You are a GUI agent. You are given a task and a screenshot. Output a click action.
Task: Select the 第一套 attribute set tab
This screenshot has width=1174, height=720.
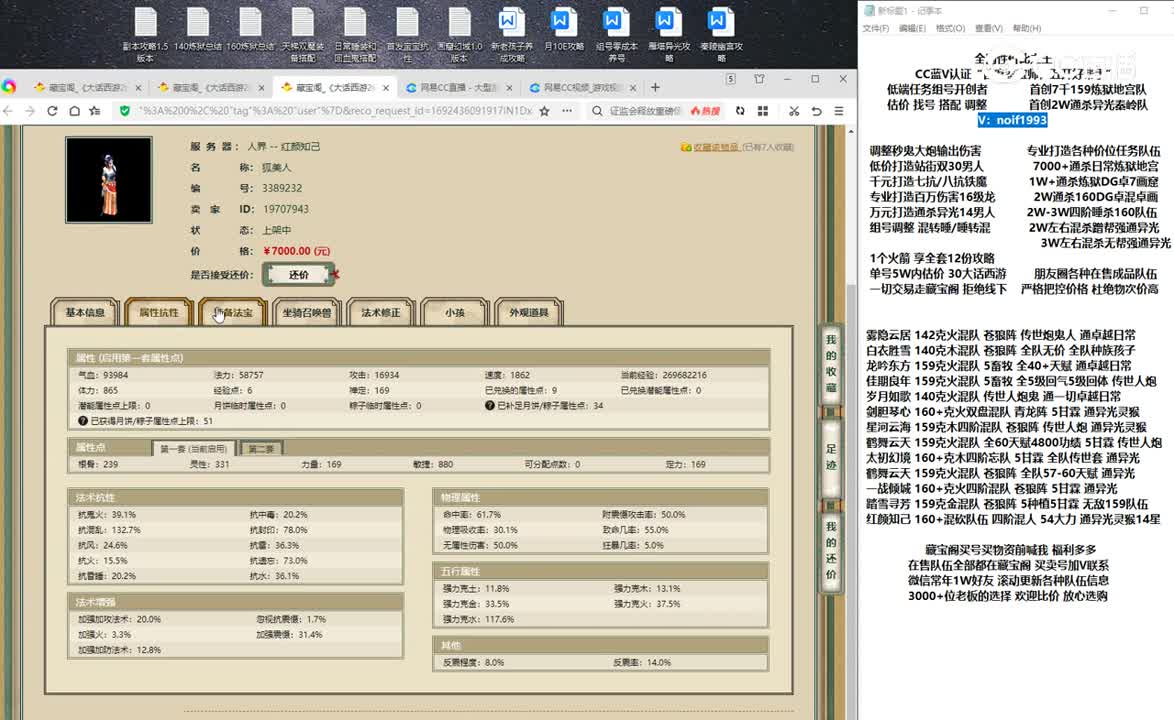click(194, 449)
